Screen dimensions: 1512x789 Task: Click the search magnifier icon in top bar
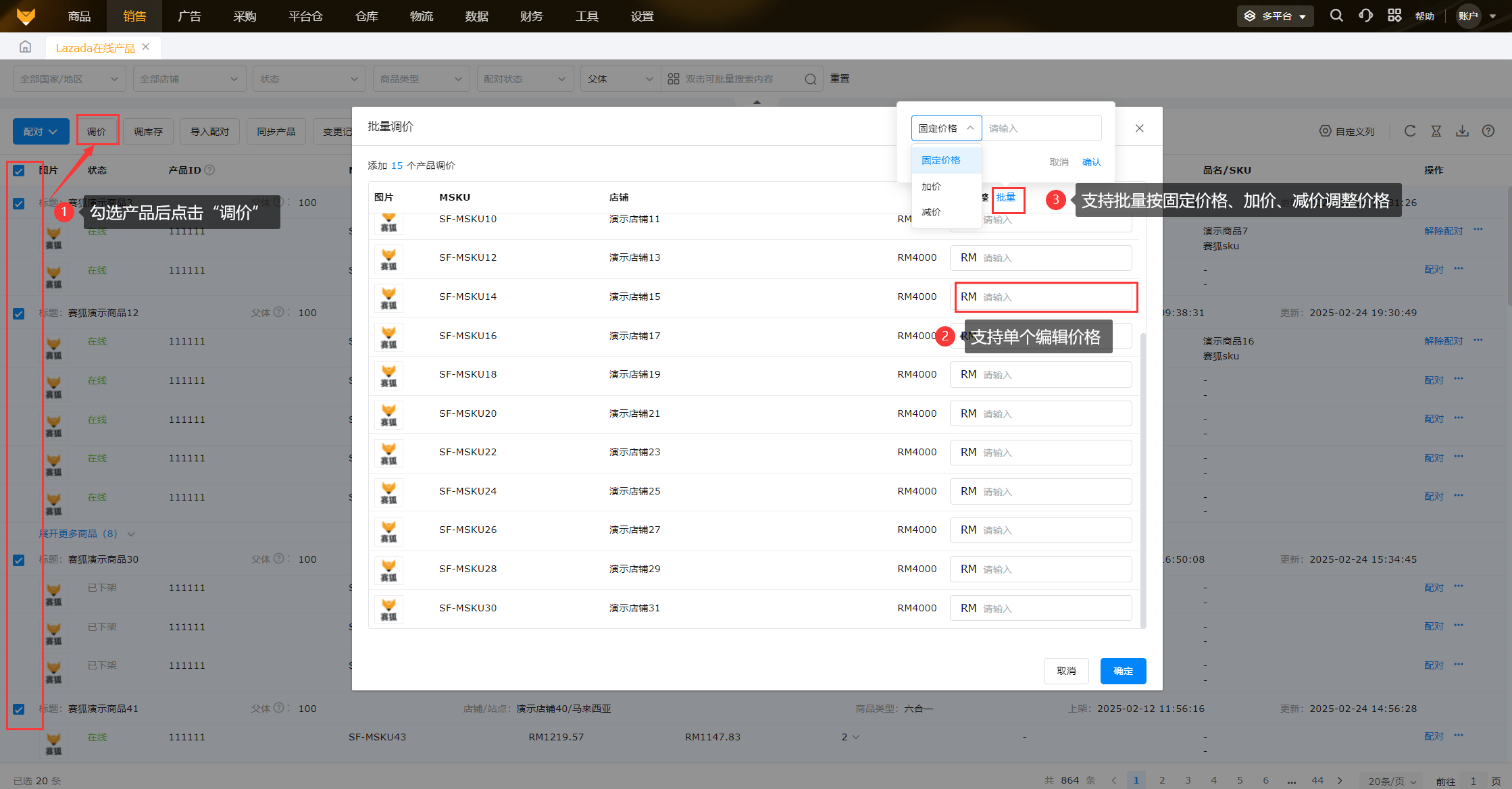coord(1336,16)
